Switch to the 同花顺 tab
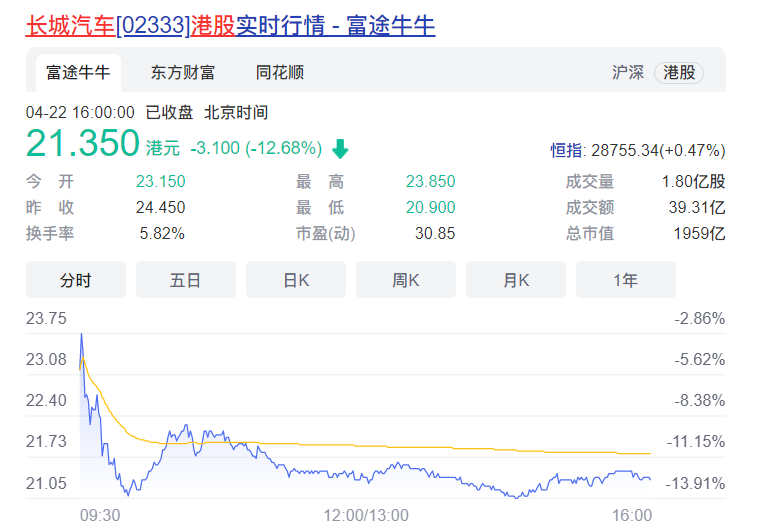761x530 pixels. [280, 73]
